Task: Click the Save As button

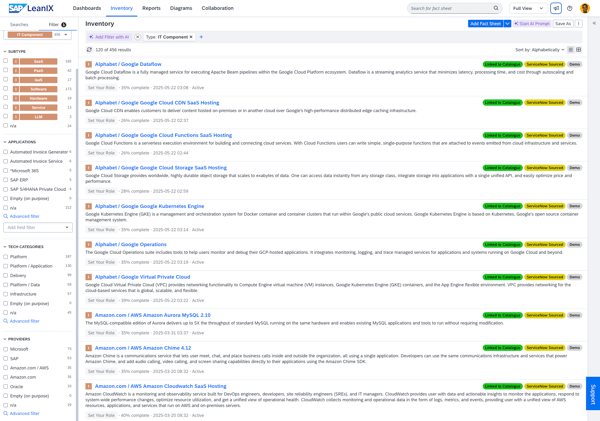Action: (563, 24)
